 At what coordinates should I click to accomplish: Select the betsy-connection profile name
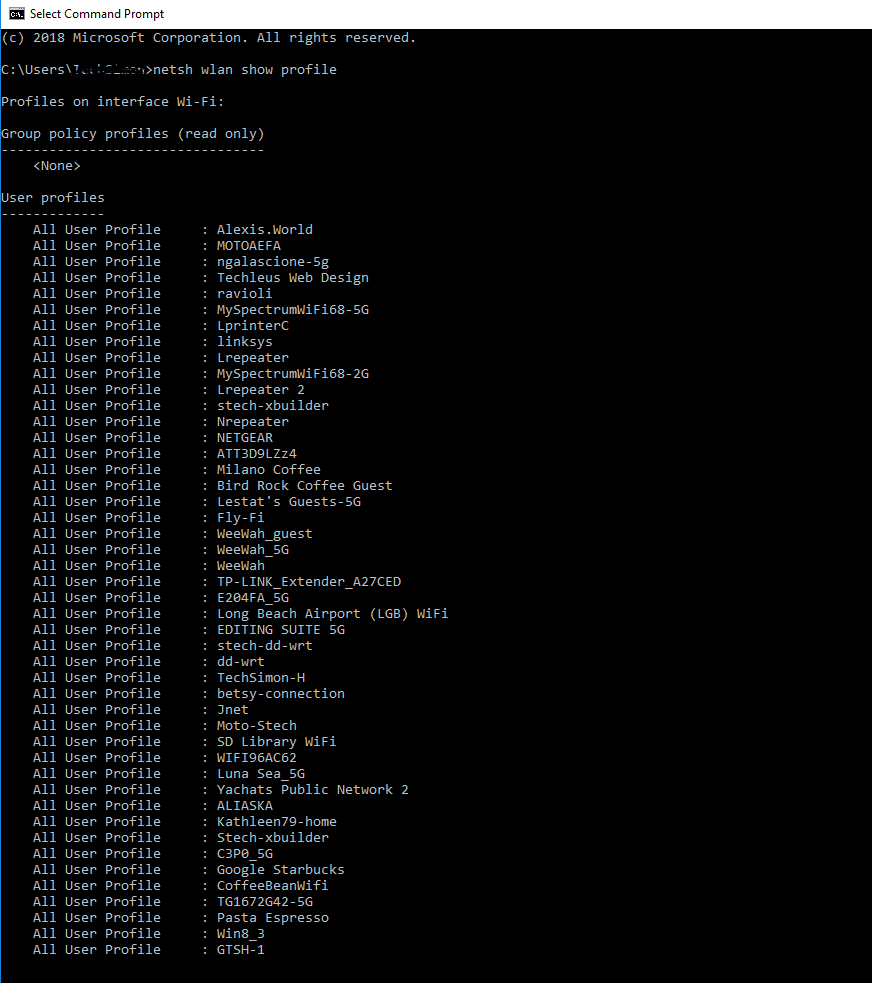(281, 694)
